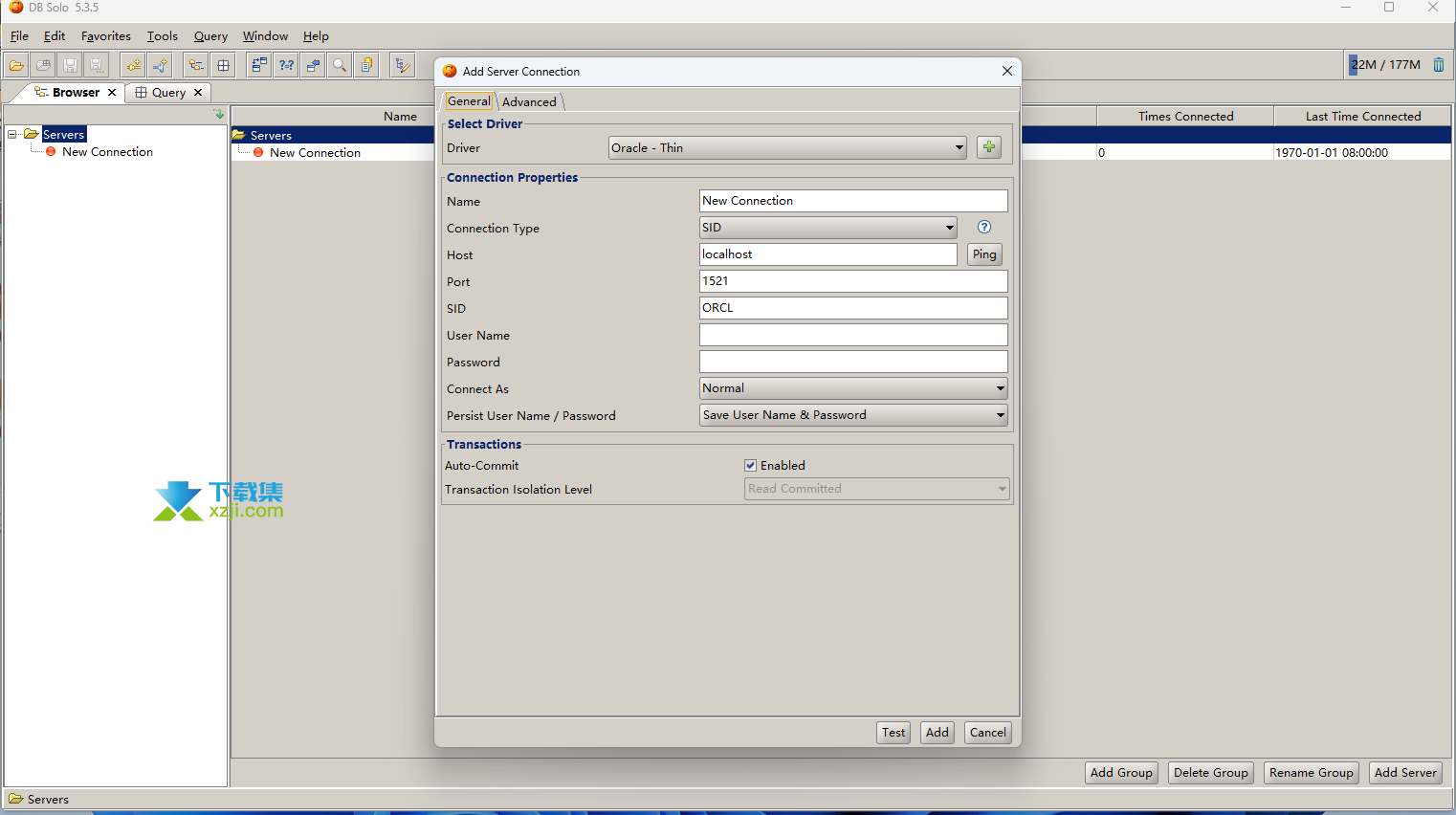The width and height of the screenshot is (1456, 815).
Task: Click the green plus icon beside Driver
Action: 989,147
